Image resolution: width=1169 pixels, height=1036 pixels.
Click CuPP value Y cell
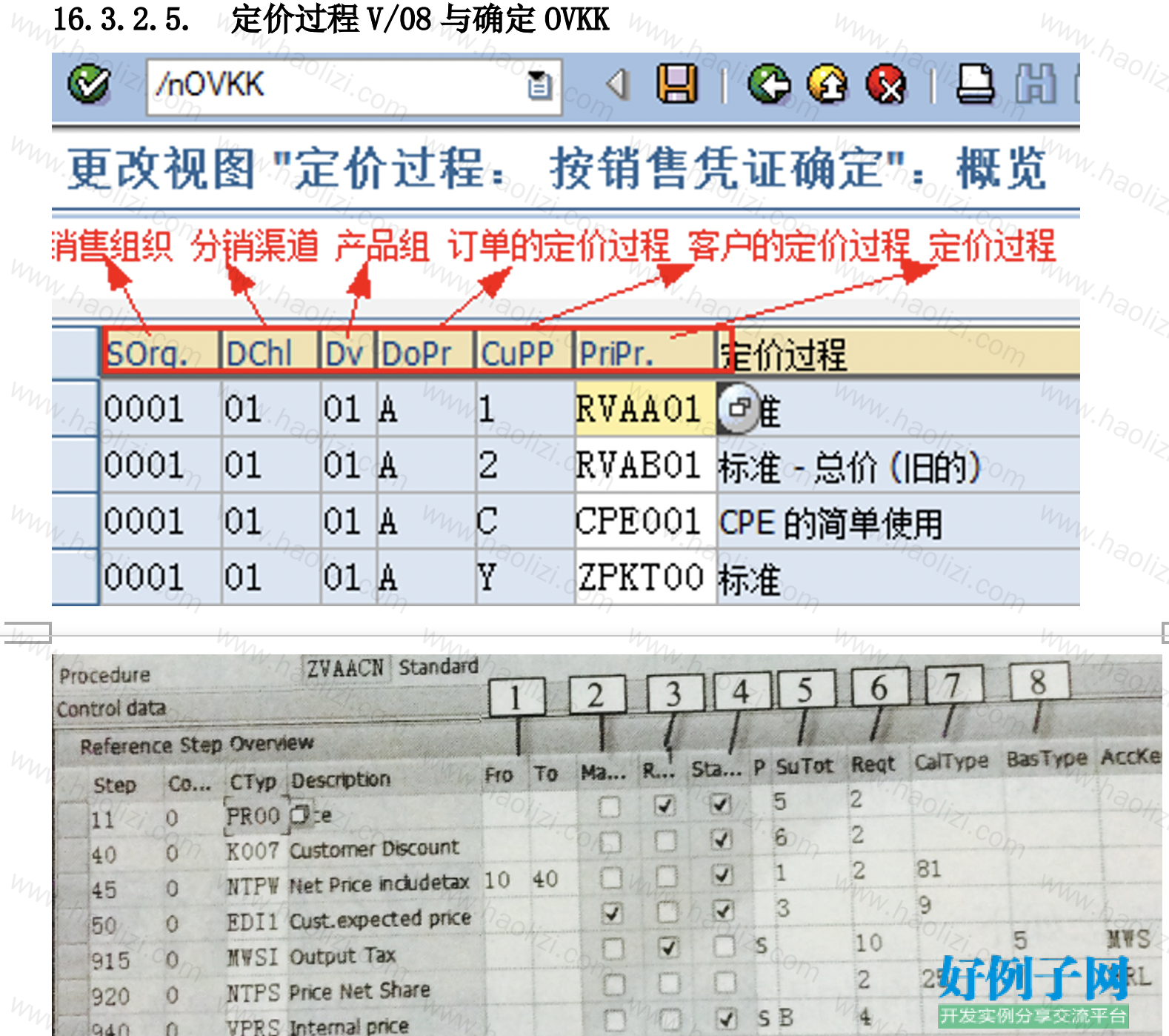[524, 577]
